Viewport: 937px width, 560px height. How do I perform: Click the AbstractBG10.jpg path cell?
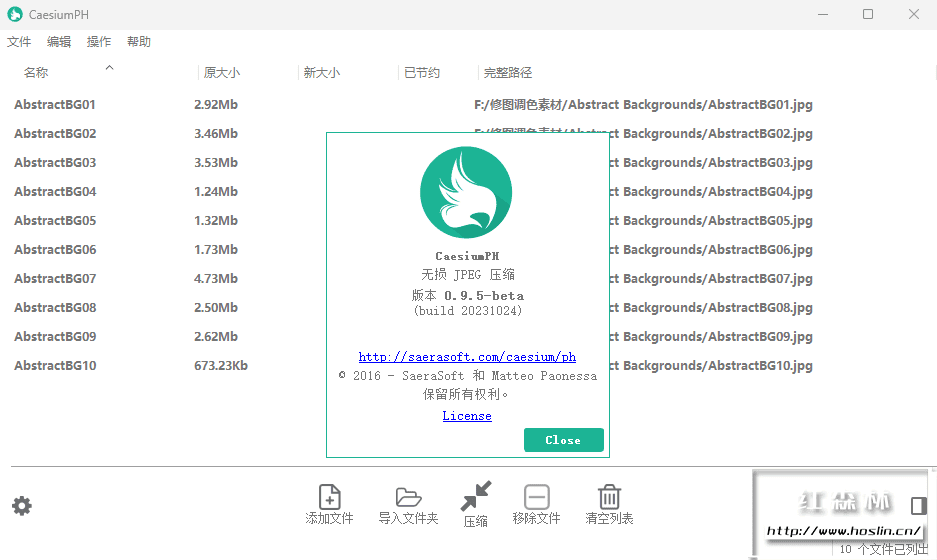(711, 365)
